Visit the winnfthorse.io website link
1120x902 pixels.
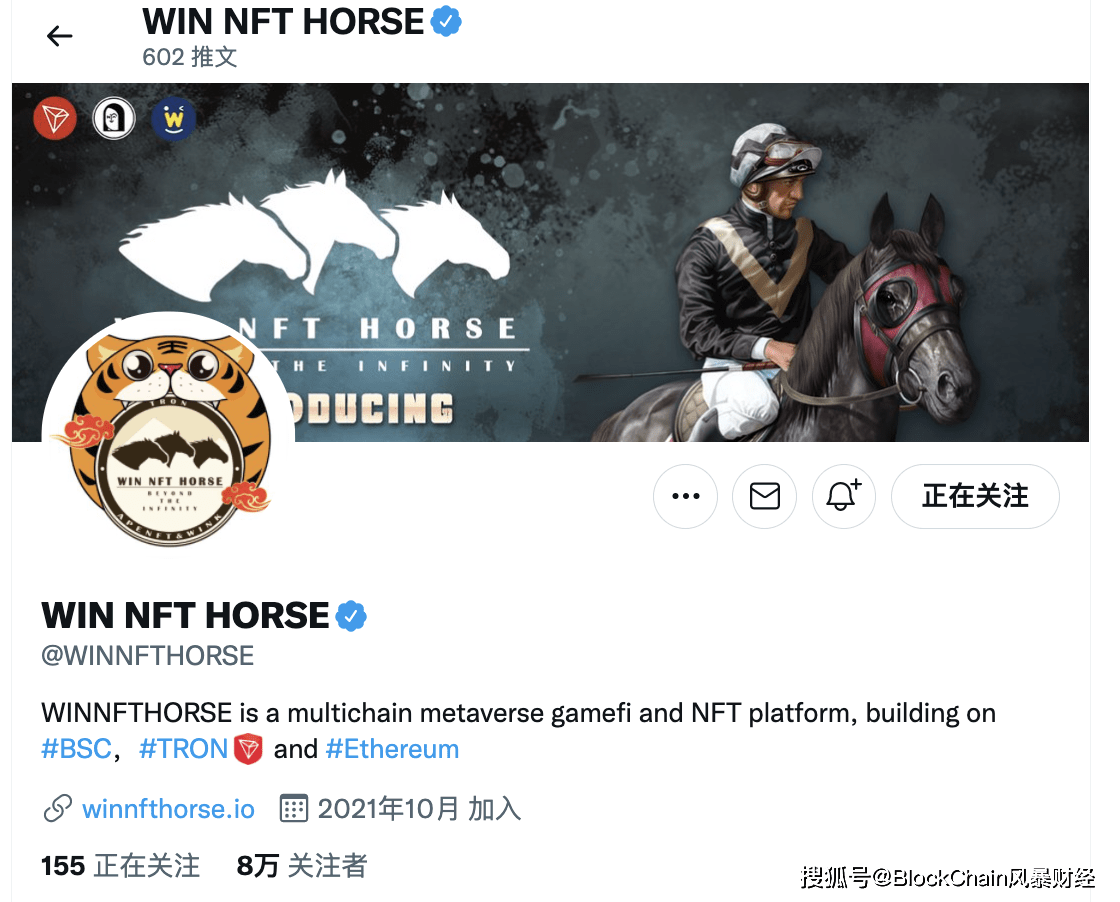[169, 809]
